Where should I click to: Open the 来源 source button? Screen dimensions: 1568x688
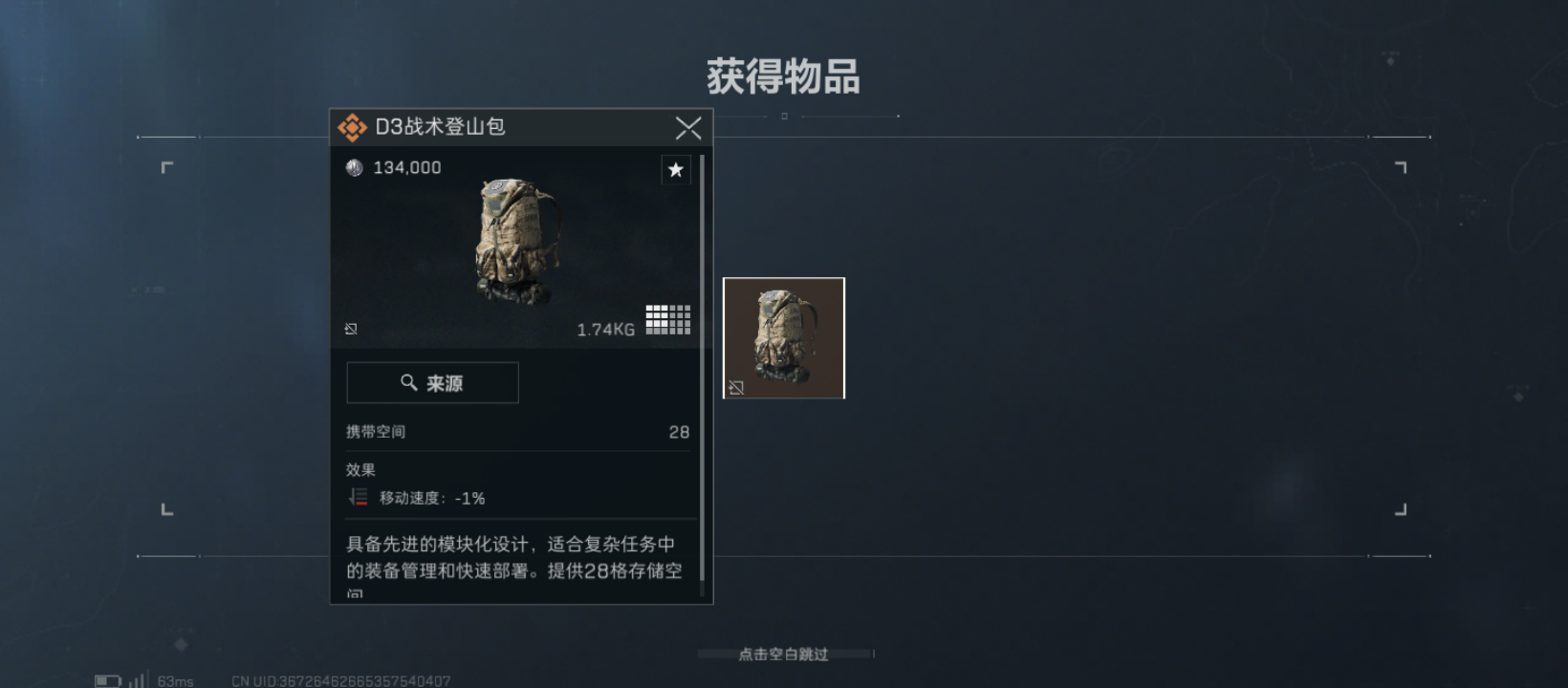click(432, 382)
